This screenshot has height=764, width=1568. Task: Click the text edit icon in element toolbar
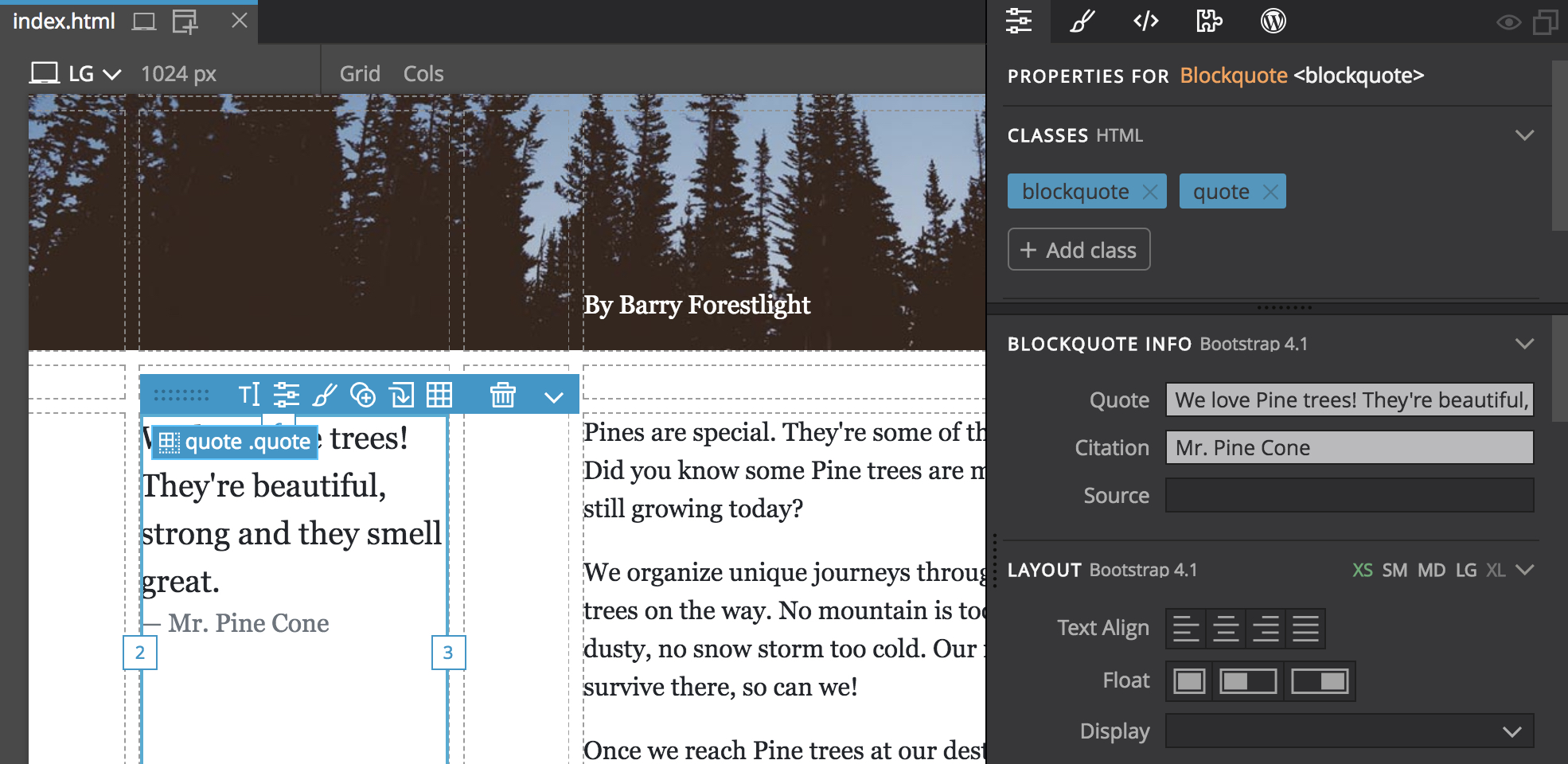pos(249,394)
